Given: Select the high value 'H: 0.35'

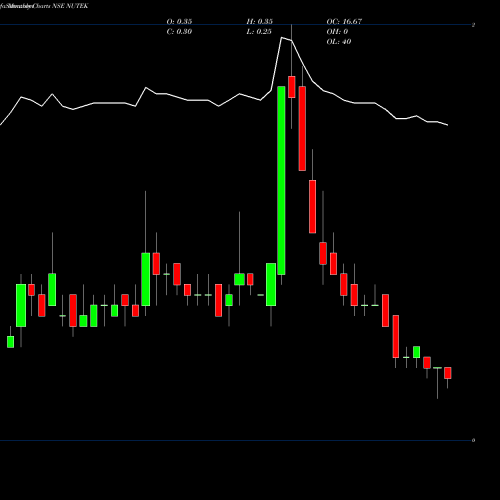Looking at the screenshot, I should (x=260, y=21).
